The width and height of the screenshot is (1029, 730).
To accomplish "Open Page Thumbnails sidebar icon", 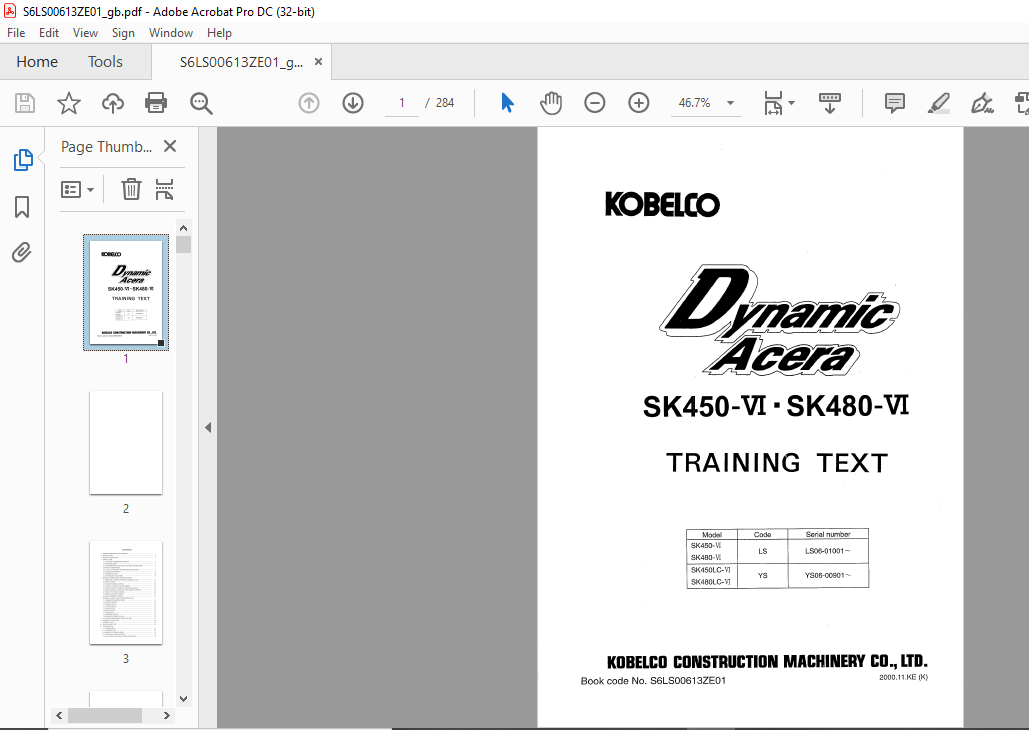I will pos(23,160).
